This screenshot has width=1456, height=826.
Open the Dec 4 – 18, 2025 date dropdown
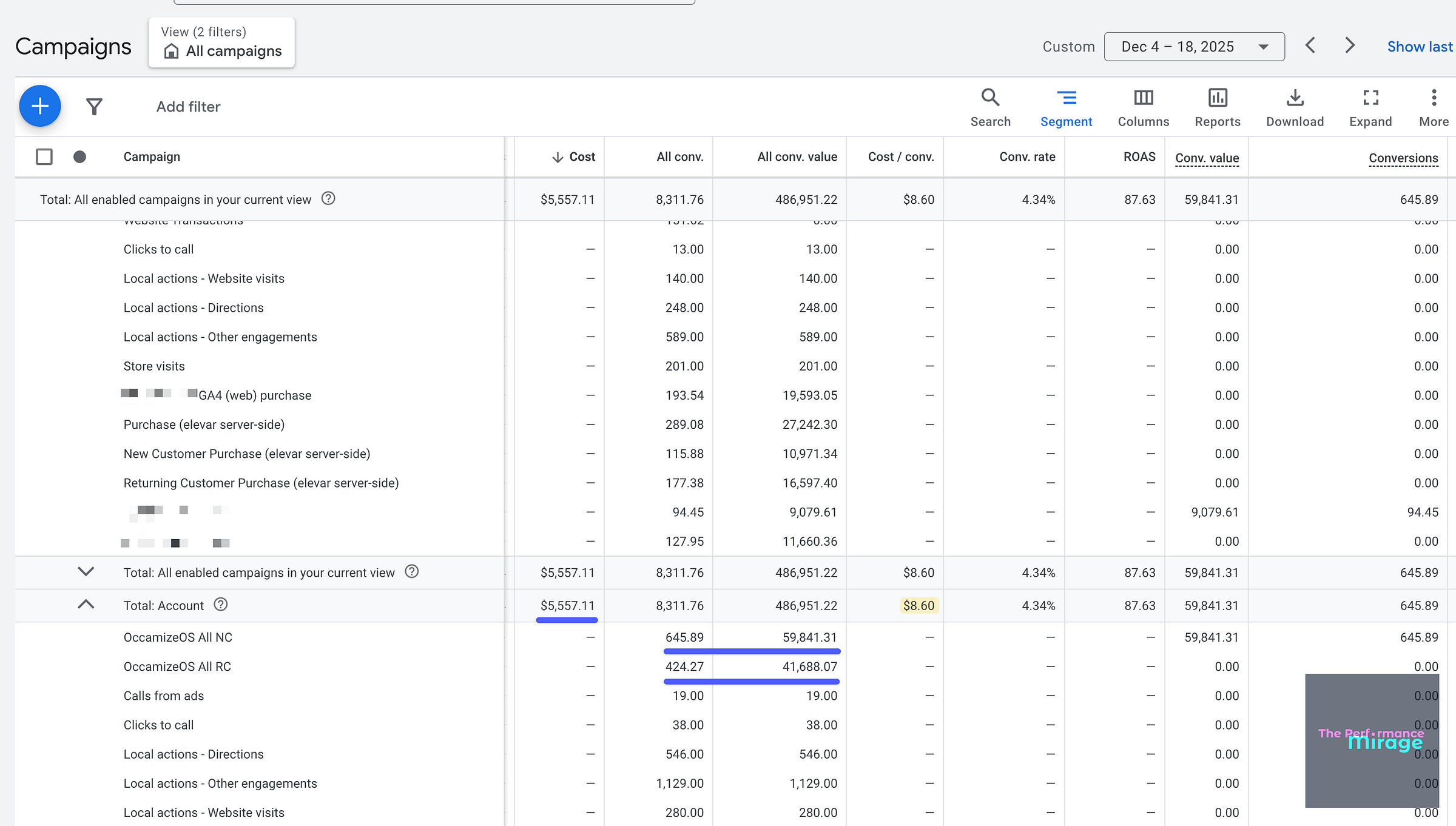tap(1193, 47)
